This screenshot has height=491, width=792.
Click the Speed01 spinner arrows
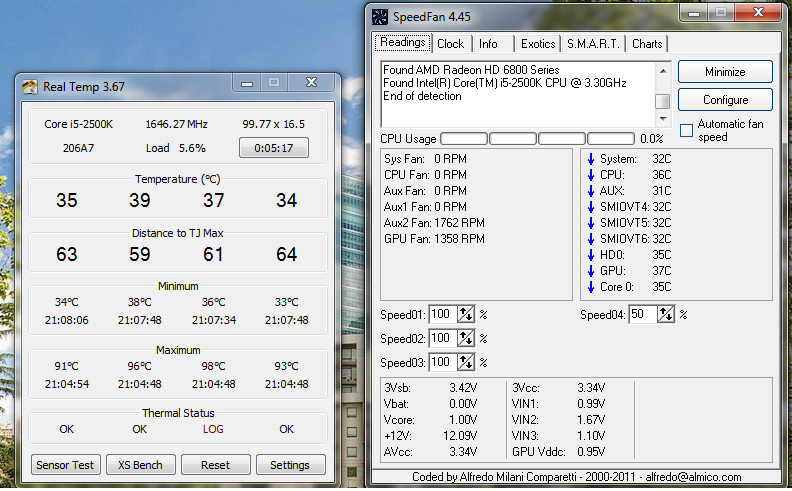[x=466, y=314]
